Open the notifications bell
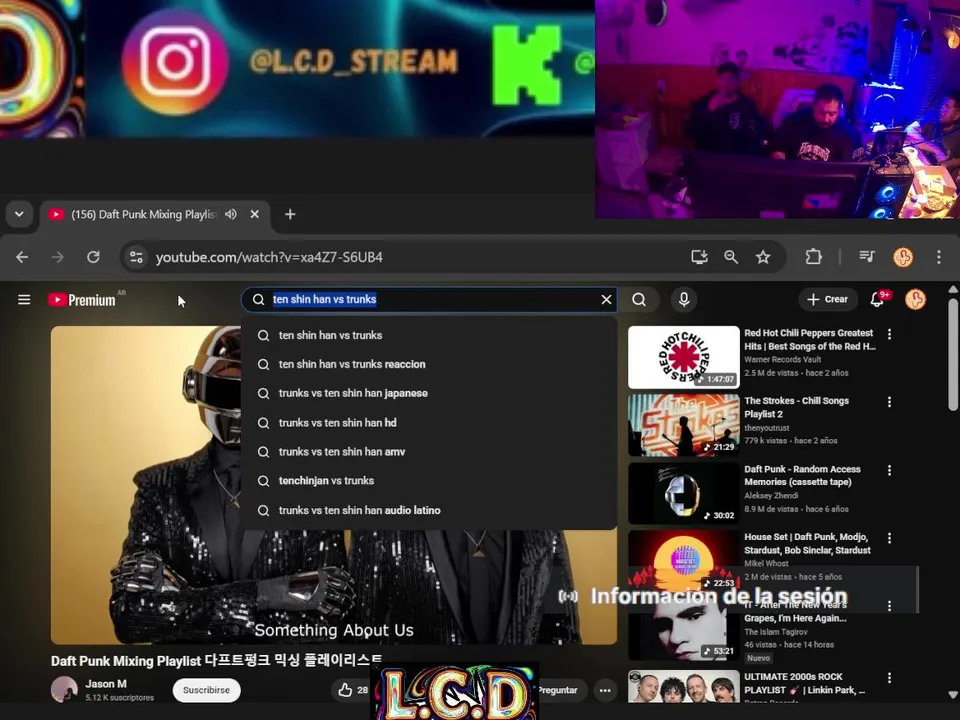Image resolution: width=960 pixels, height=720 pixels. click(x=877, y=299)
